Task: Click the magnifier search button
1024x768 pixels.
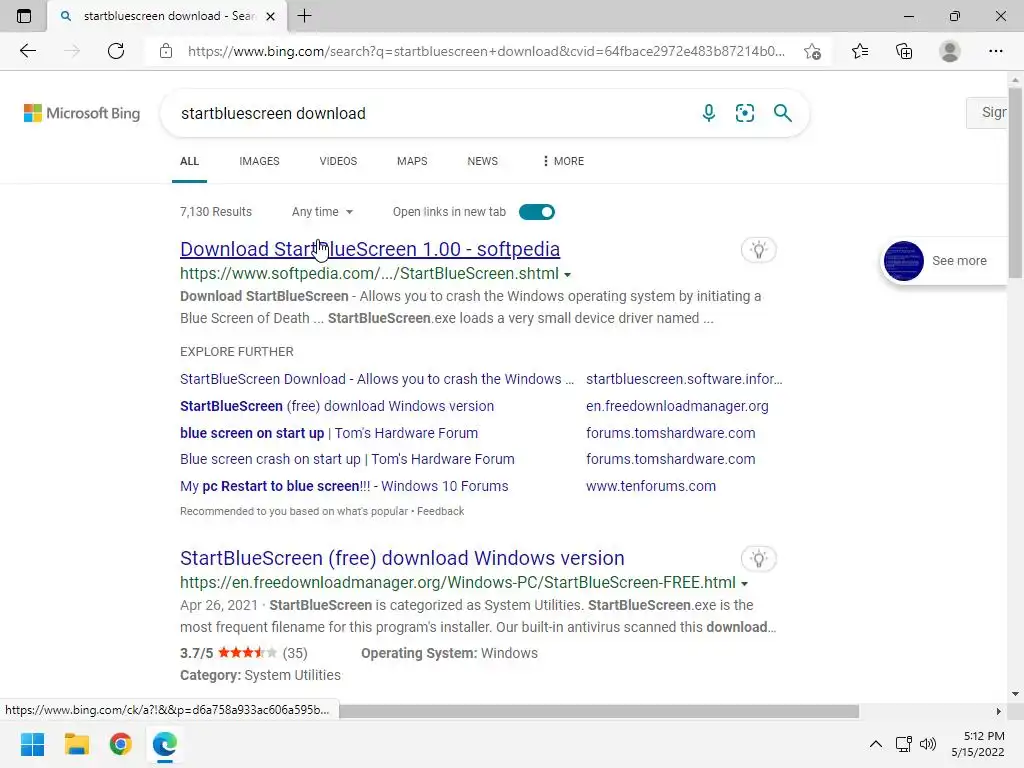Action: click(x=782, y=113)
